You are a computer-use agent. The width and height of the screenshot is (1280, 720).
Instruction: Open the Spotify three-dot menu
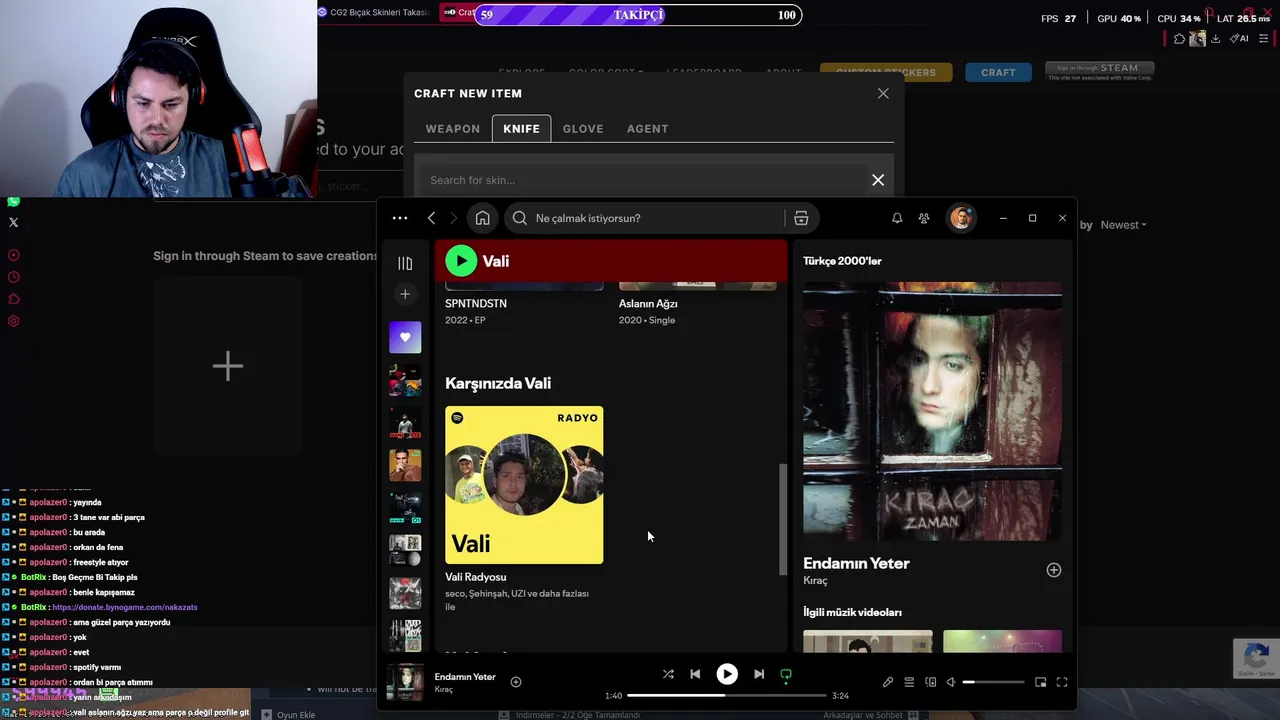(400, 218)
